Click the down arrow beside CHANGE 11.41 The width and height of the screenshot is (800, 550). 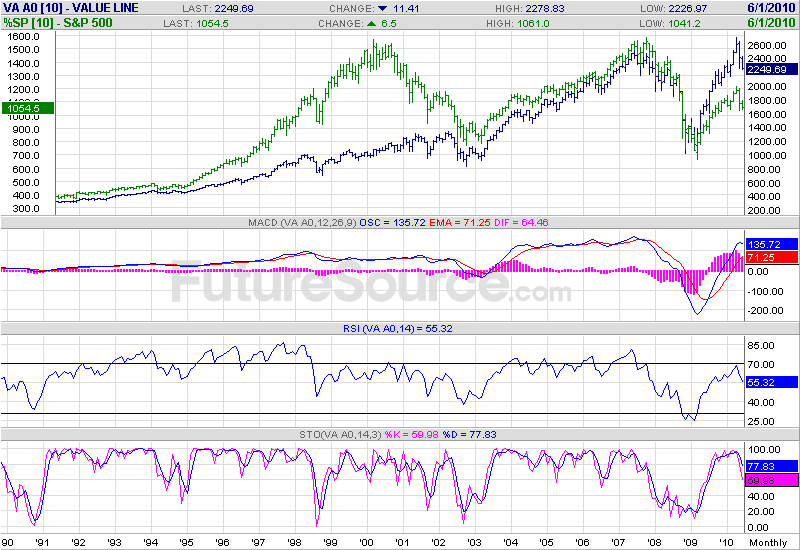[383, 9]
